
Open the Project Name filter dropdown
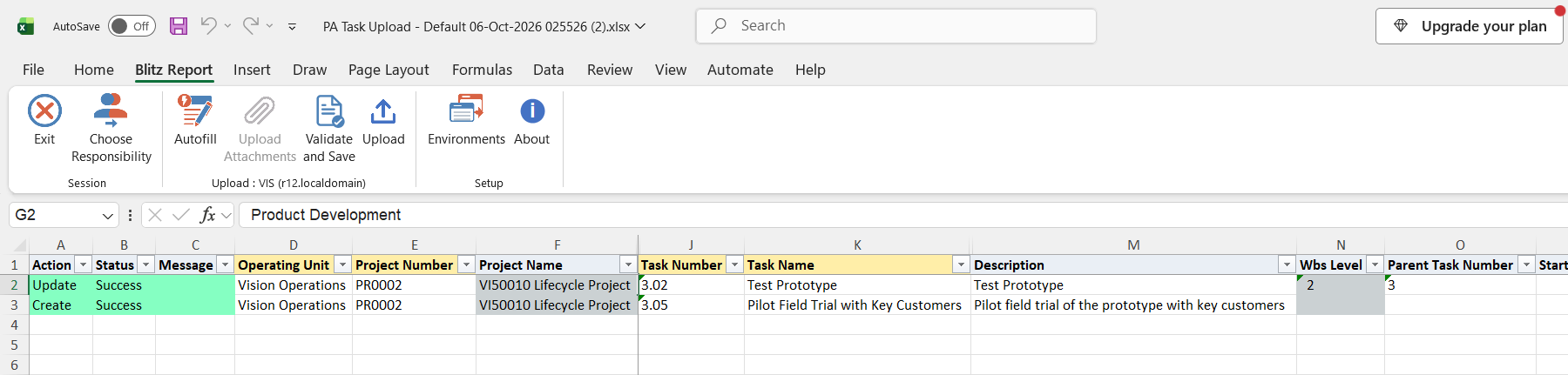tap(628, 265)
